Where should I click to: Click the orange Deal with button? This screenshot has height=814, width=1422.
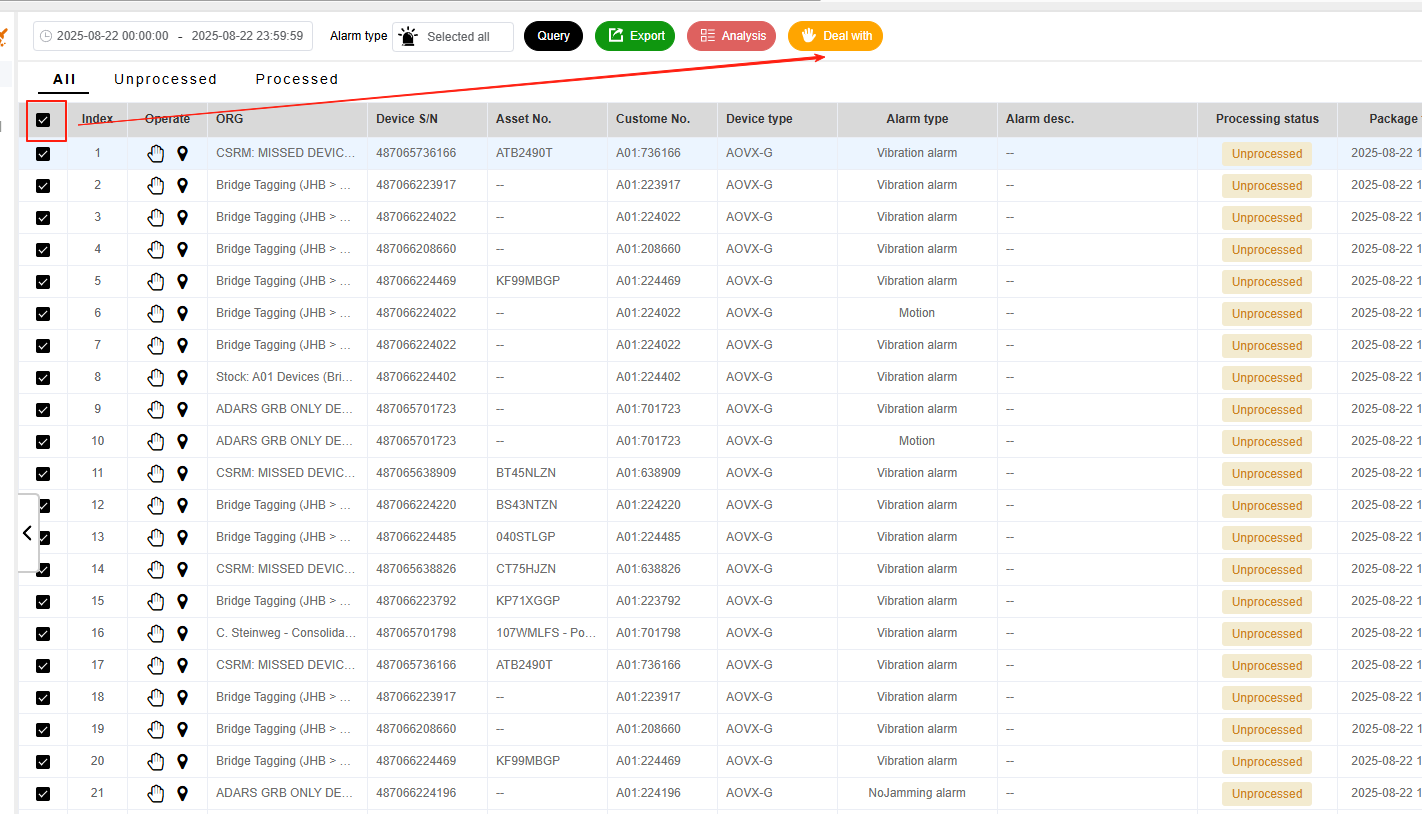click(835, 36)
